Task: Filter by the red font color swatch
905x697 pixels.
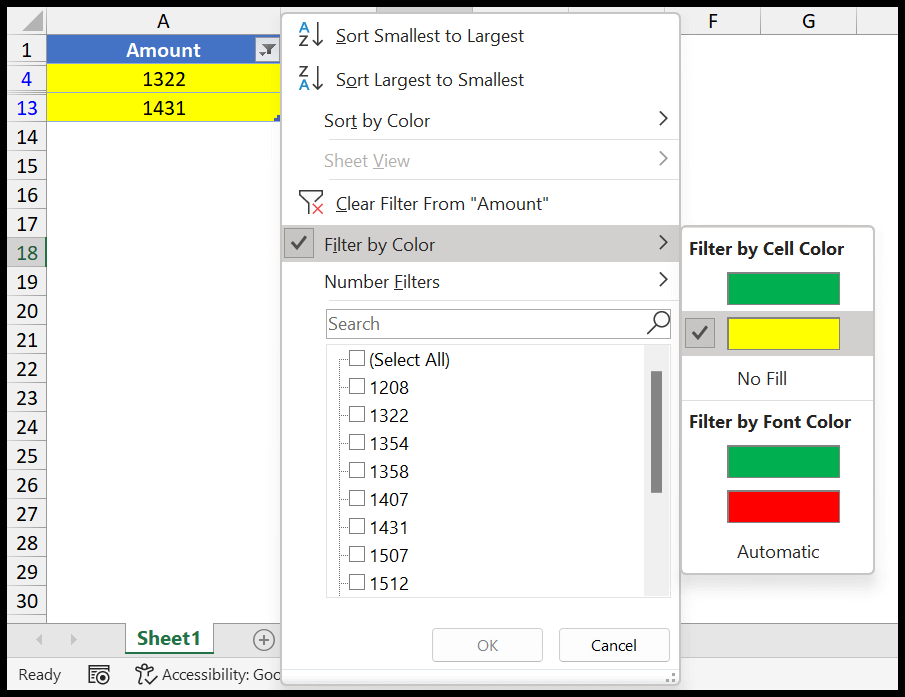Action: click(x=783, y=507)
